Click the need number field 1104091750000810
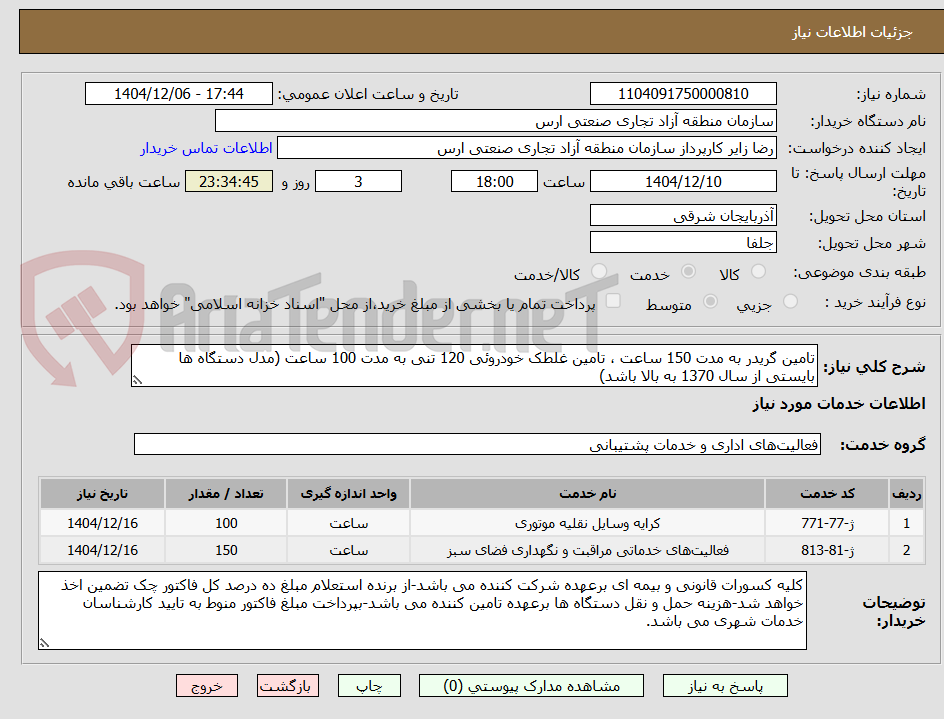Image resolution: width=944 pixels, height=719 pixels. 683,94
